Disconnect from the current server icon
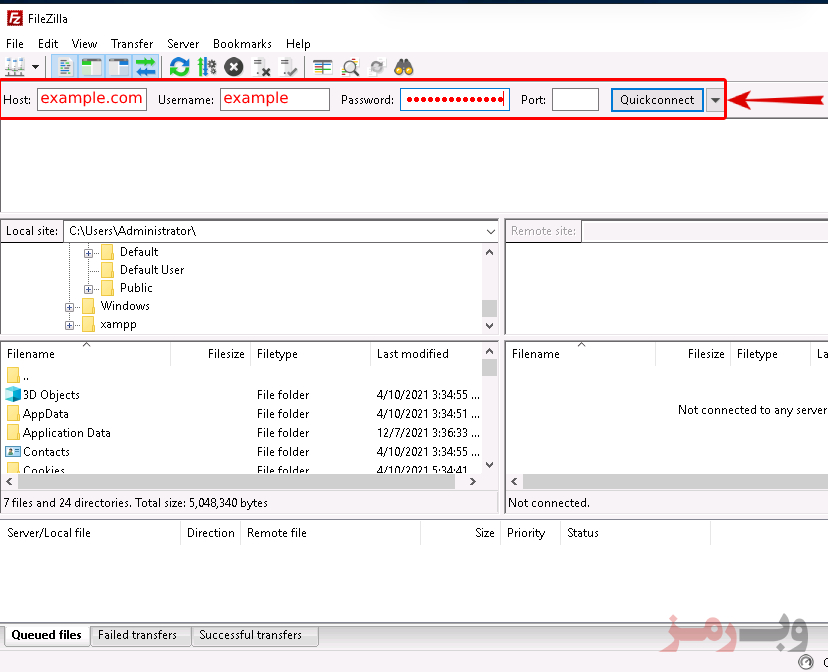 (261, 67)
